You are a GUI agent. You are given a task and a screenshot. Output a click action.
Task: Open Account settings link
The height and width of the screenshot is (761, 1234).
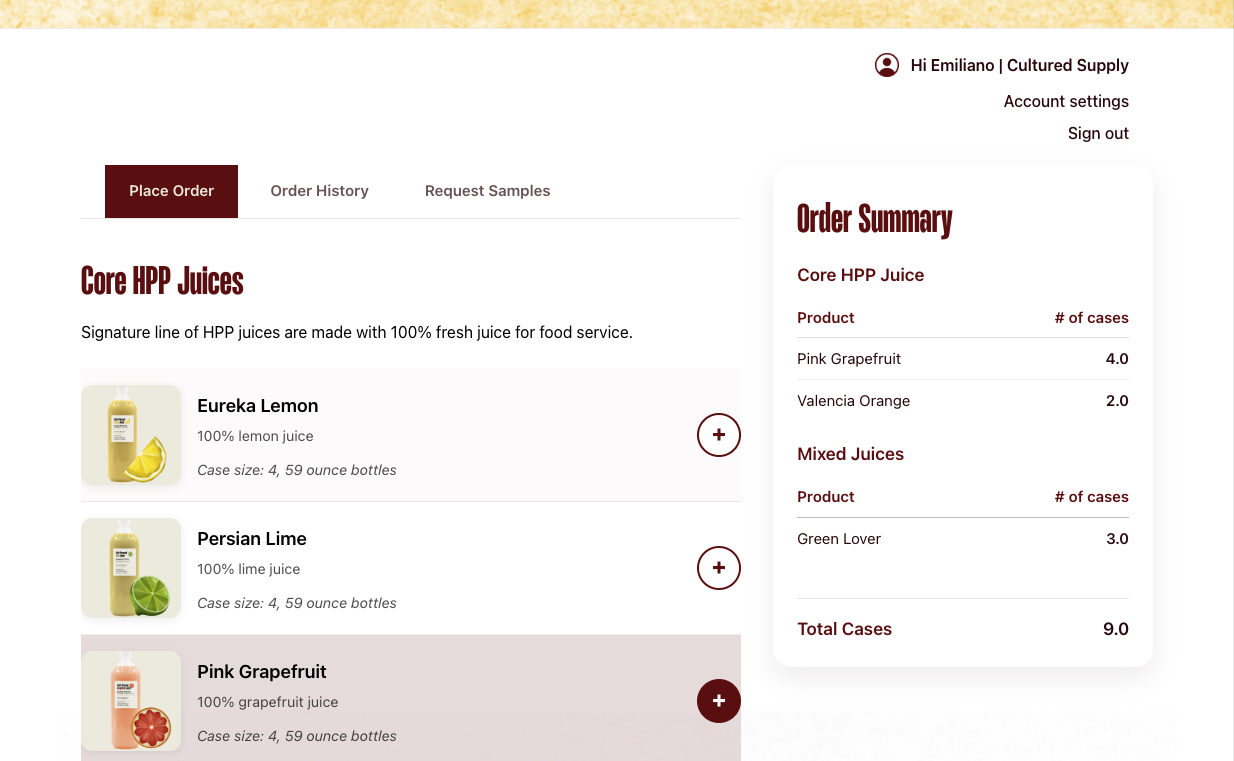click(1066, 101)
